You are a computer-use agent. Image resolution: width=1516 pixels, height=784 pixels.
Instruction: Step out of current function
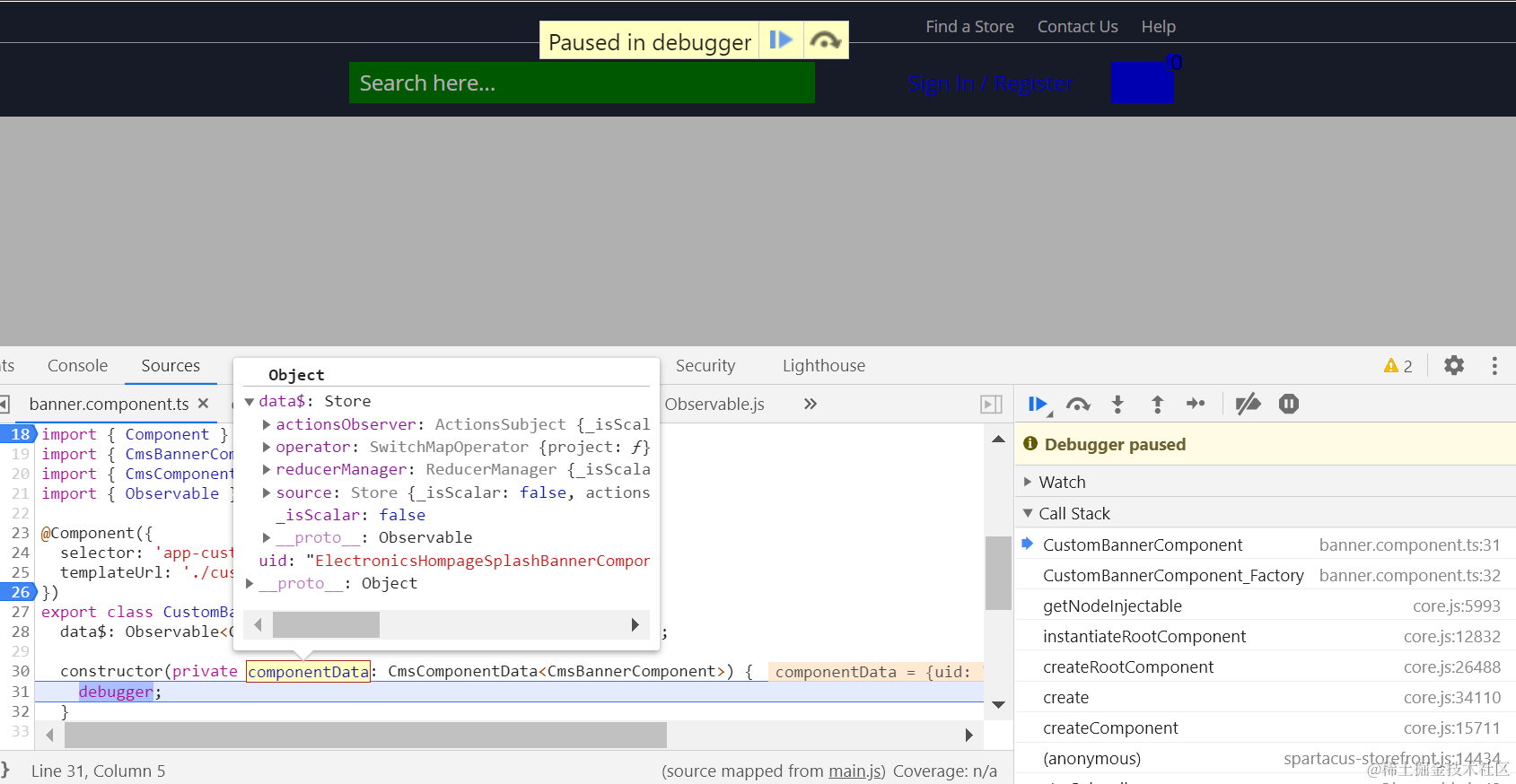1158,405
